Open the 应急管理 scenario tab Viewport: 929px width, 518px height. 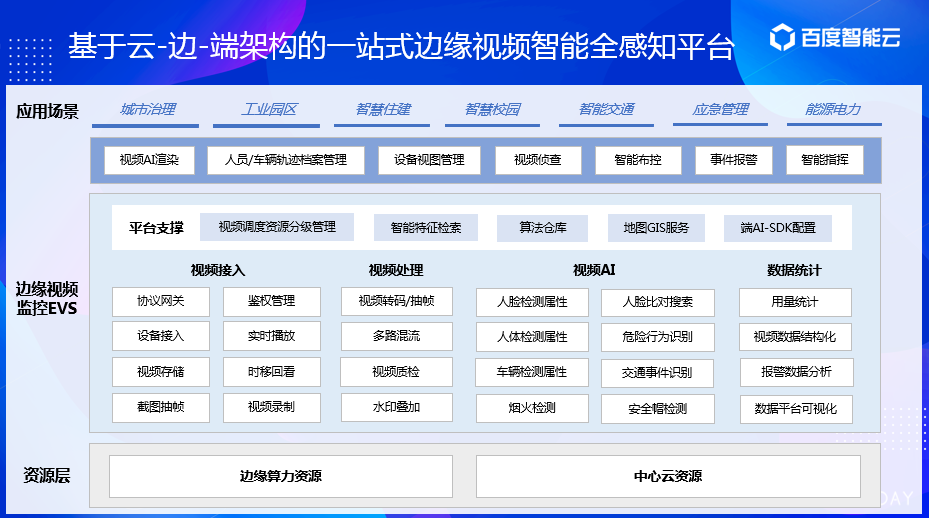click(720, 110)
